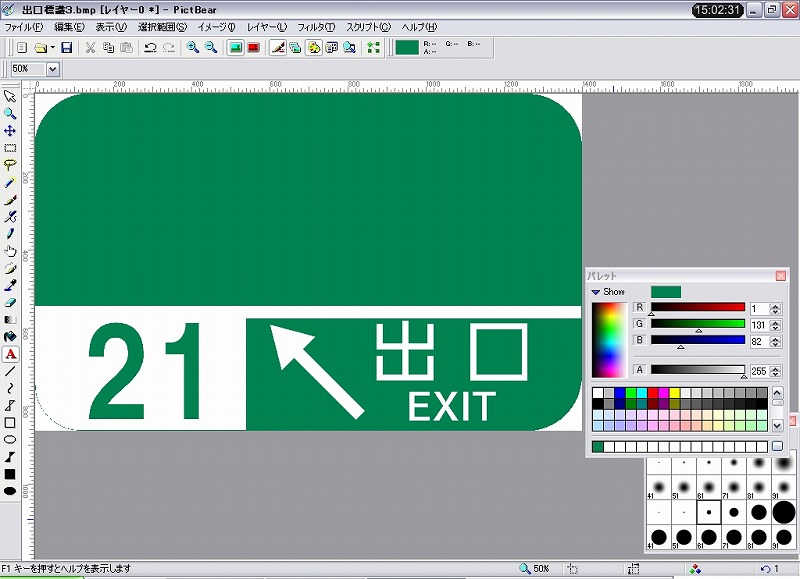Select the filled Ellipse tool
Viewport: 800px width, 579px height.
pyautogui.click(x=10, y=491)
